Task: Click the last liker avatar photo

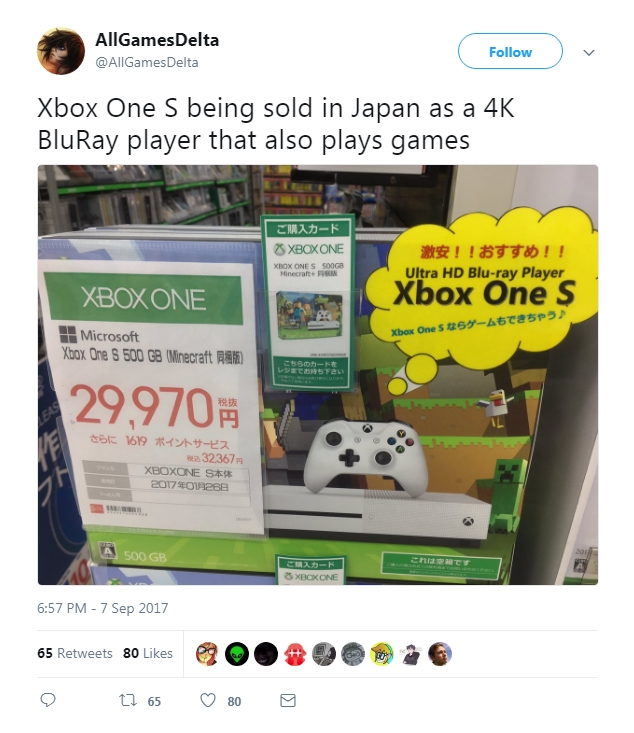Action: pyautogui.click(x=440, y=654)
